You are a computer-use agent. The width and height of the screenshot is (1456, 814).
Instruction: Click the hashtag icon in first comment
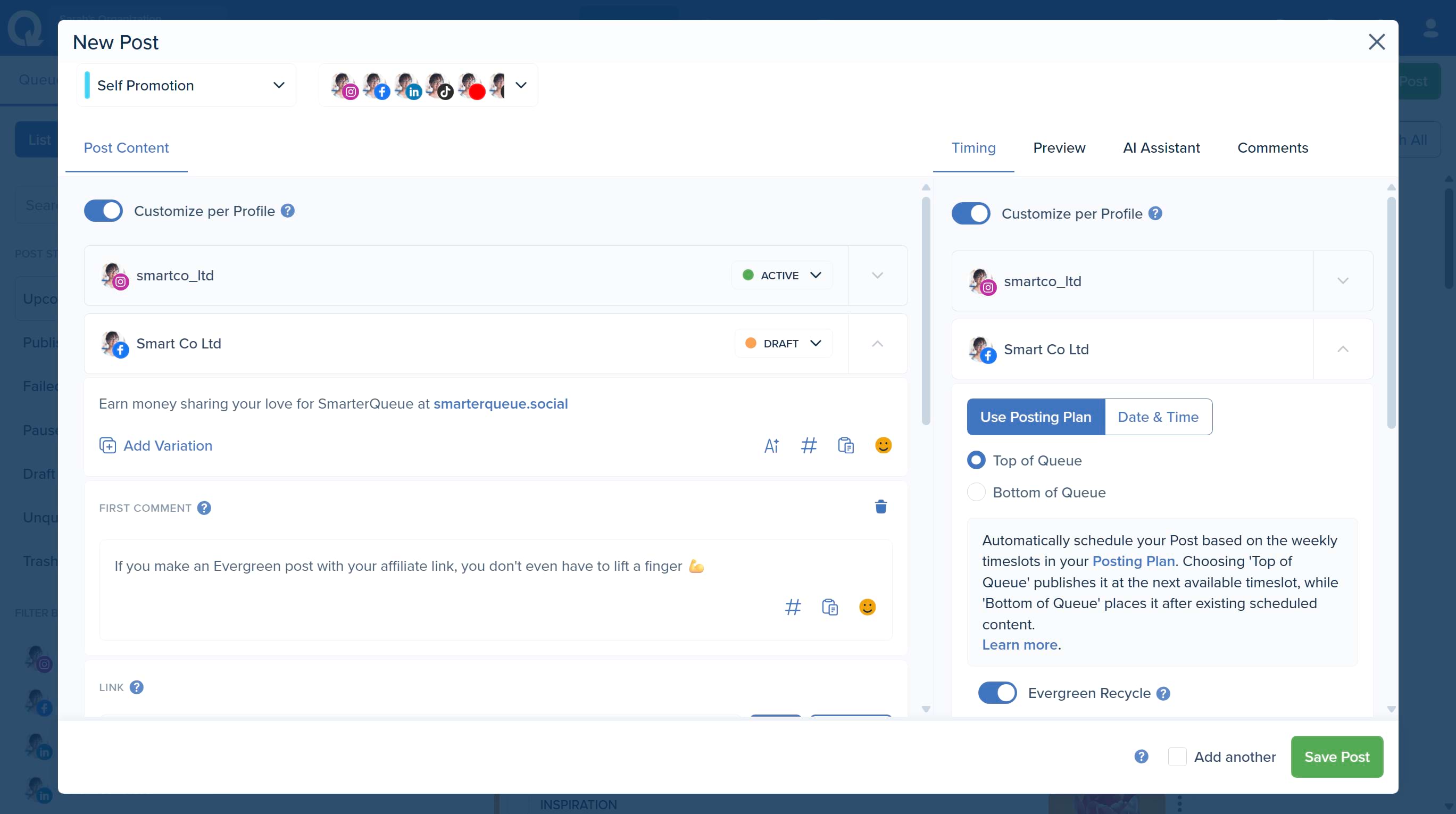click(x=793, y=607)
